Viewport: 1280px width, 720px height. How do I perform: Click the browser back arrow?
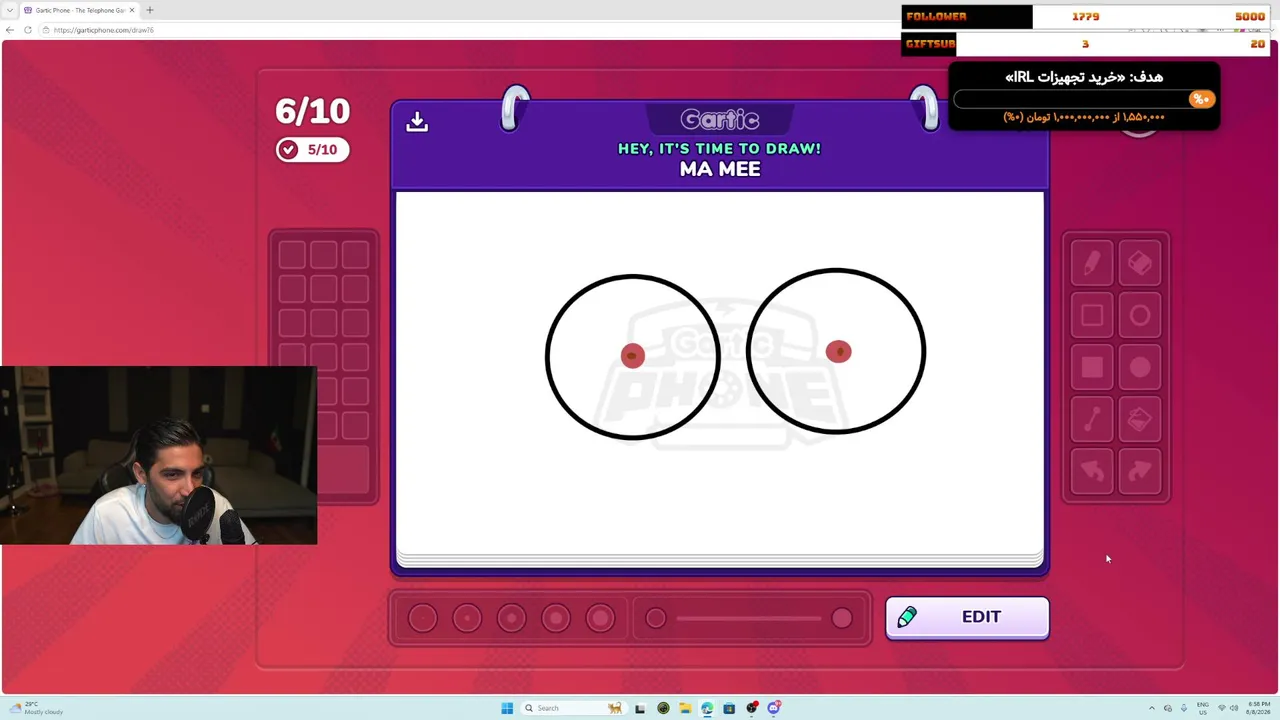pyautogui.click(x=10, y=30)
